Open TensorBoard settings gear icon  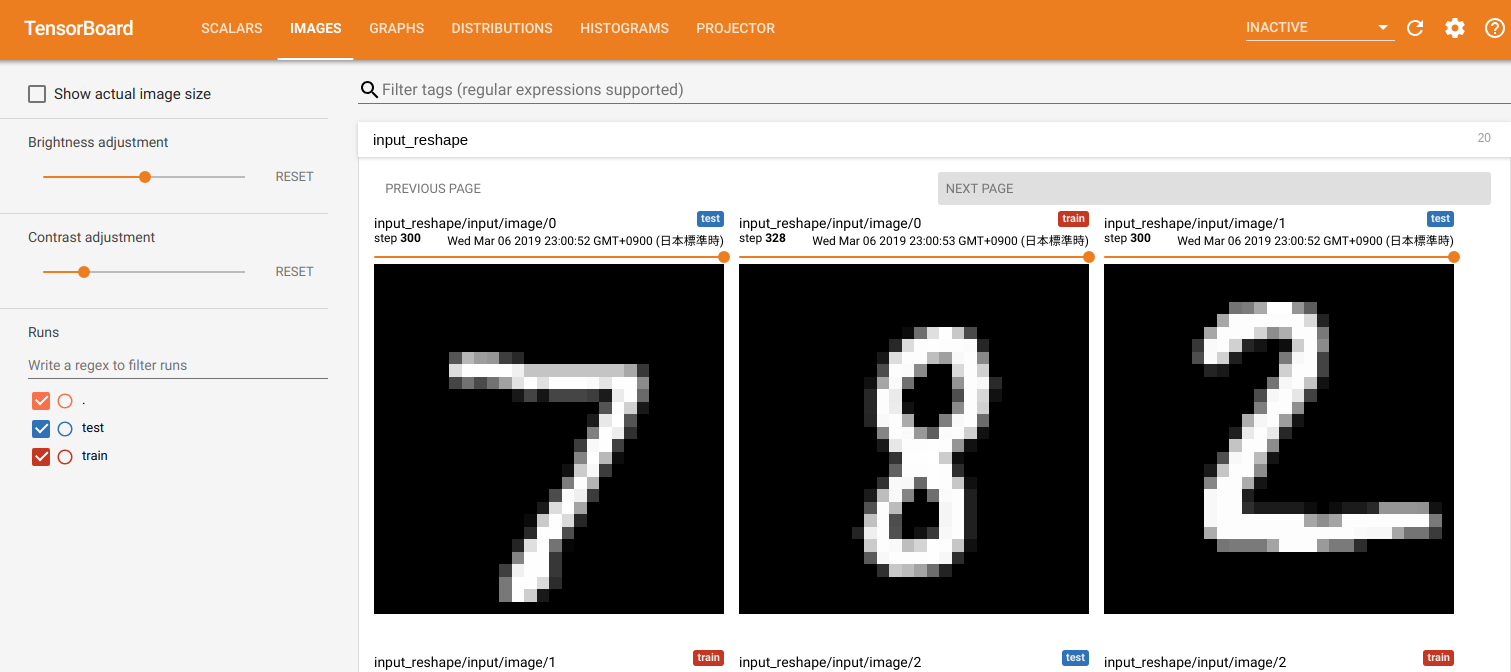click(x=1455, y=28)
